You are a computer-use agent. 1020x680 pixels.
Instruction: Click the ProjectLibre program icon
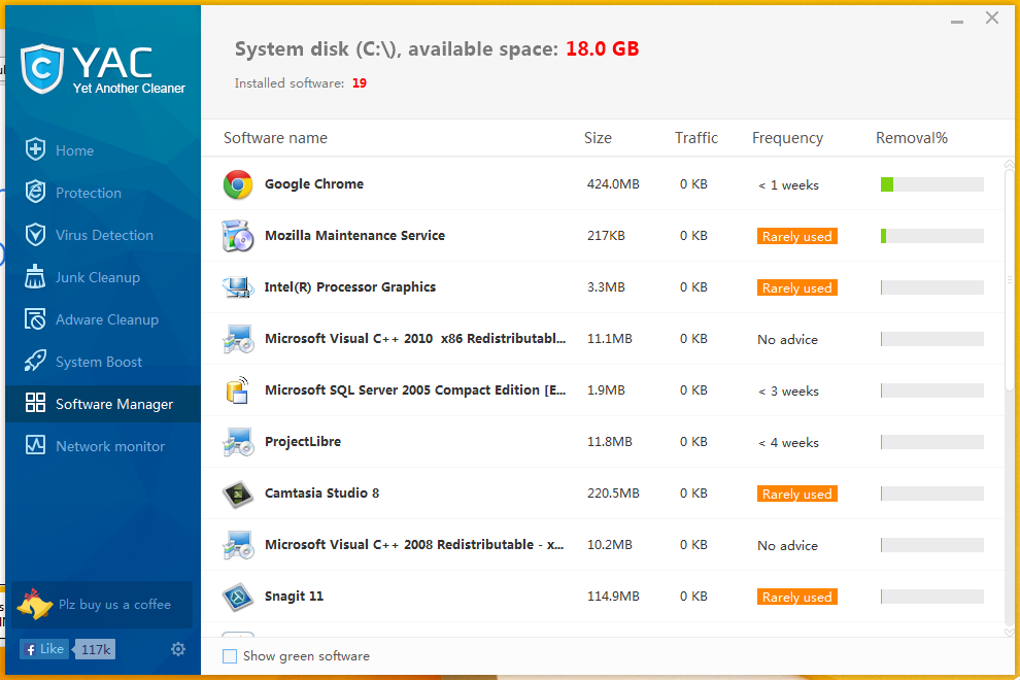tap(238, 442)
